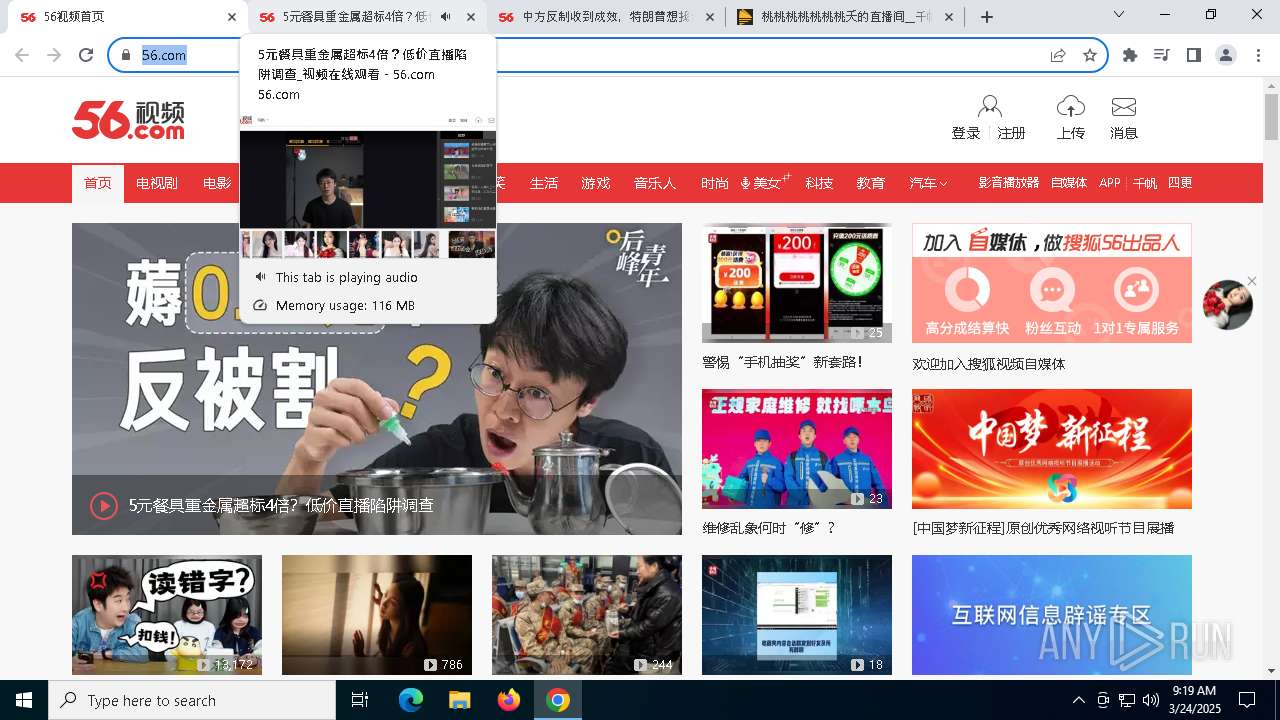Viewport: 1280px width, 720px height.
Task: Open the 音乐人 navigation item
Action: coord(655,183)
